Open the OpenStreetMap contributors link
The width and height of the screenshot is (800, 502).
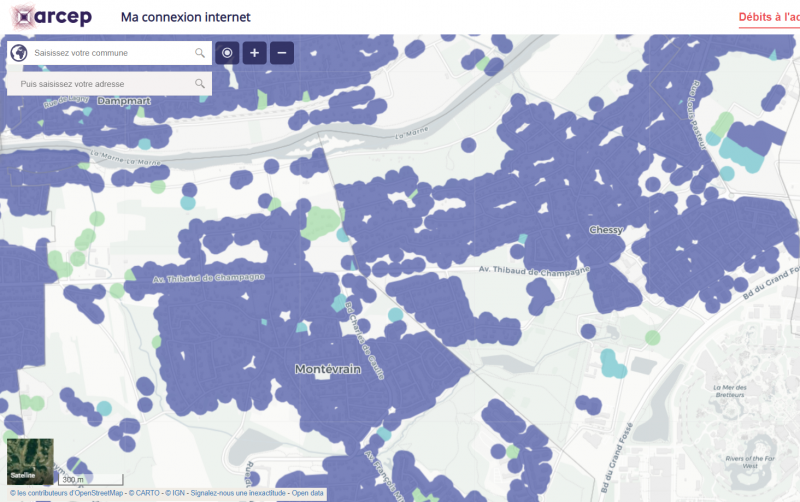point(66,493)
